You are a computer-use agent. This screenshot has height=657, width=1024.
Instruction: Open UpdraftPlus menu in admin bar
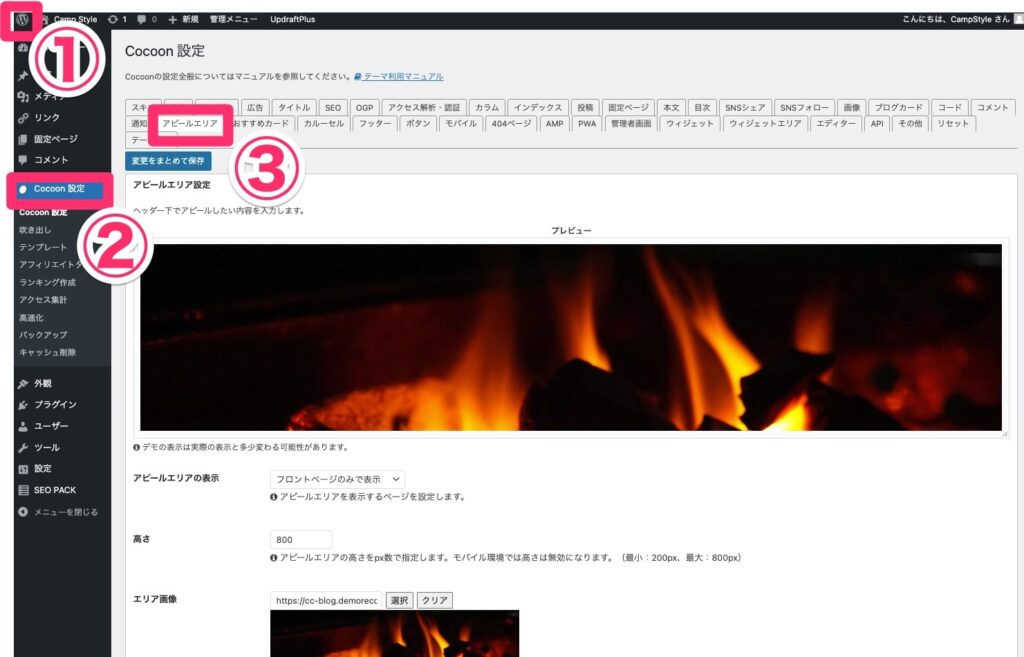pyautogui.click(x=293, y=20)
